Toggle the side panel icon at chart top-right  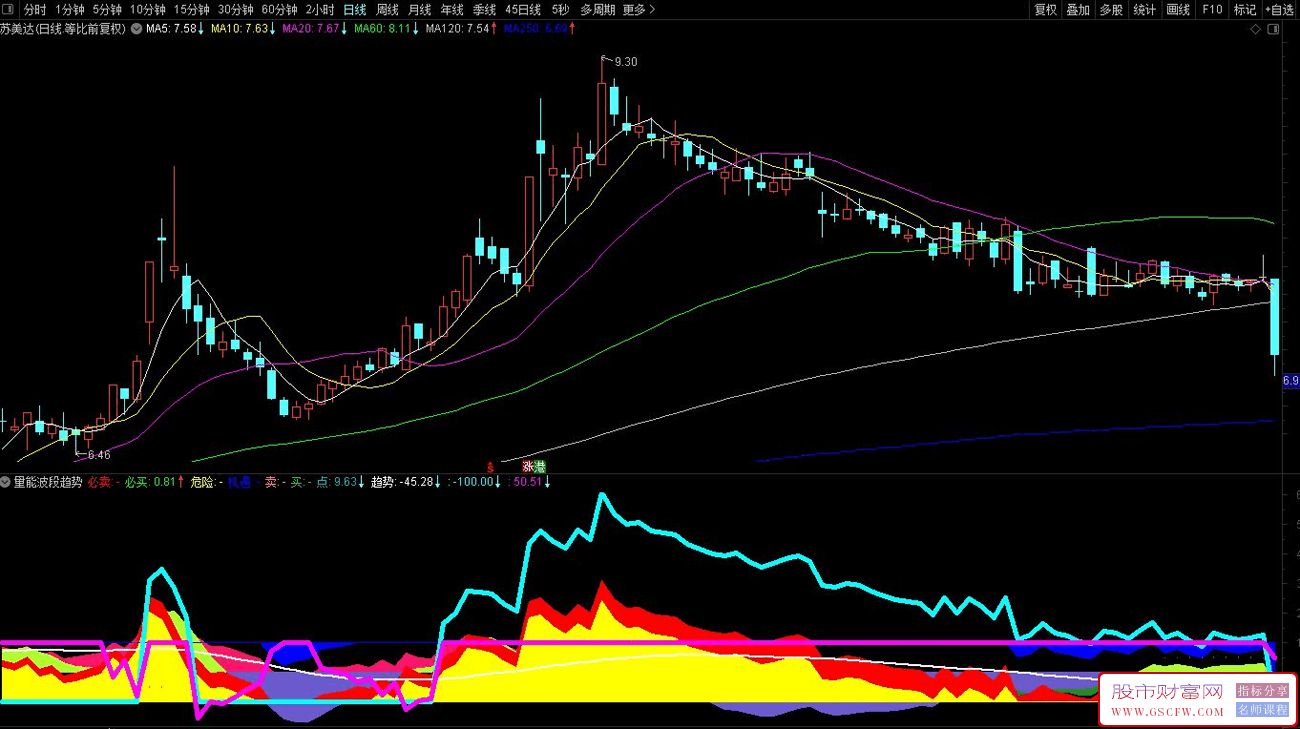click(1273, 30)
